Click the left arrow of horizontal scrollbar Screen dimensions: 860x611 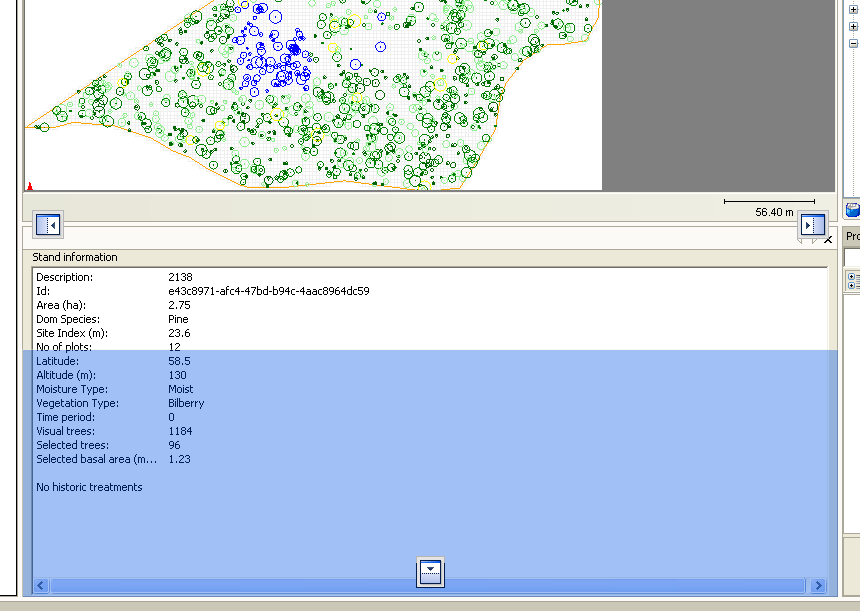(x=41, y=586)
